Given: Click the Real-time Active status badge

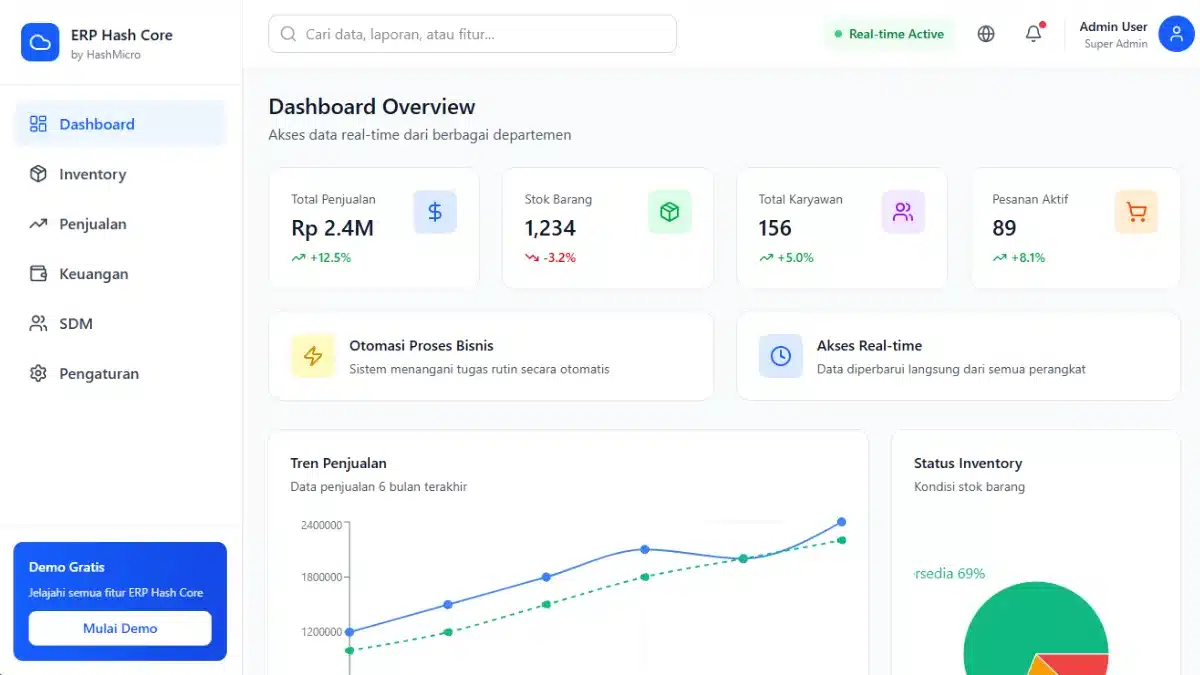Looking at the screenshot, I should coord(889,34).
